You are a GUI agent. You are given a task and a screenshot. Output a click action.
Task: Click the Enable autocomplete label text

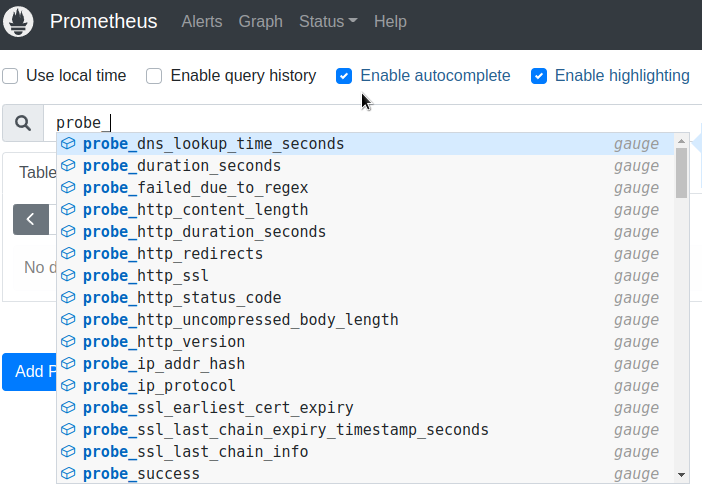pyautogui.click(x=435, y=76)
